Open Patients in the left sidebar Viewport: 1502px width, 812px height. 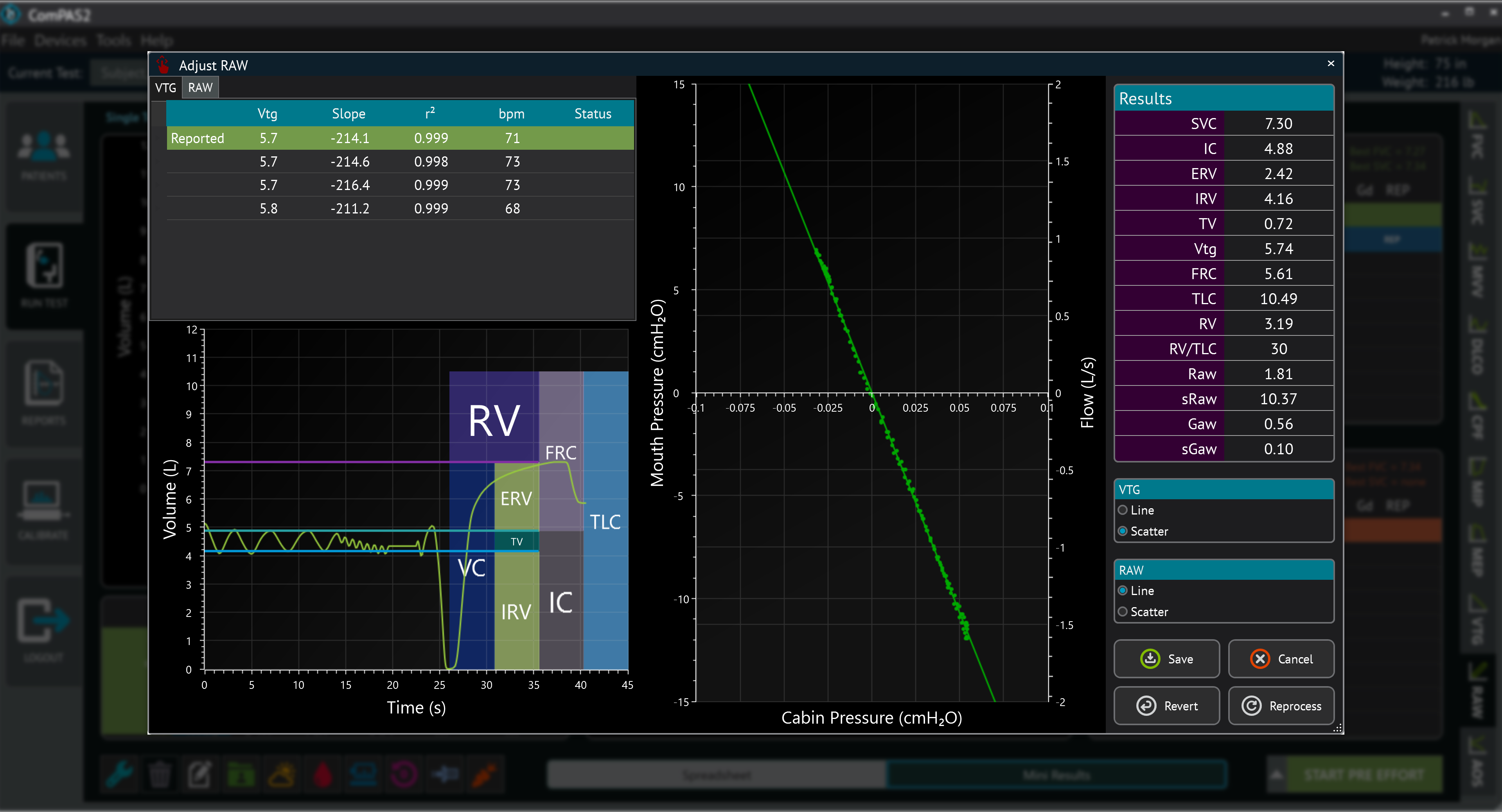(44, 156)
